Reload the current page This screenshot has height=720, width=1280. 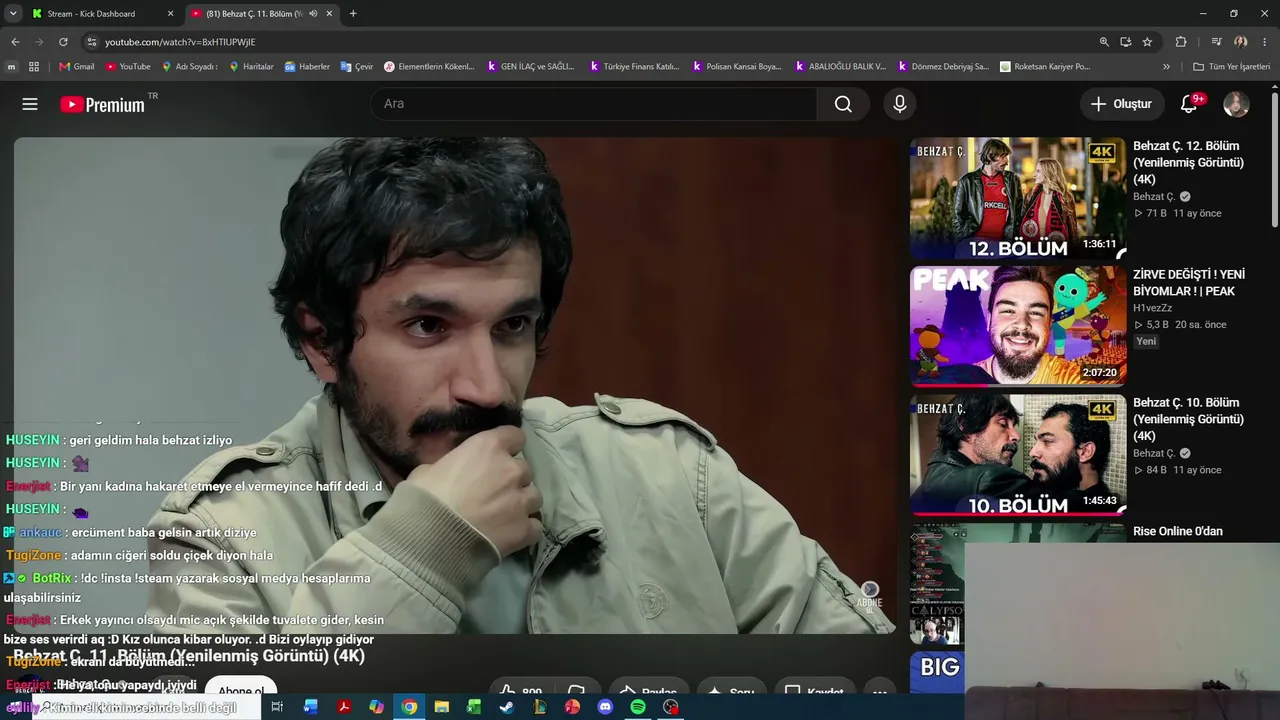pos(63,42)
